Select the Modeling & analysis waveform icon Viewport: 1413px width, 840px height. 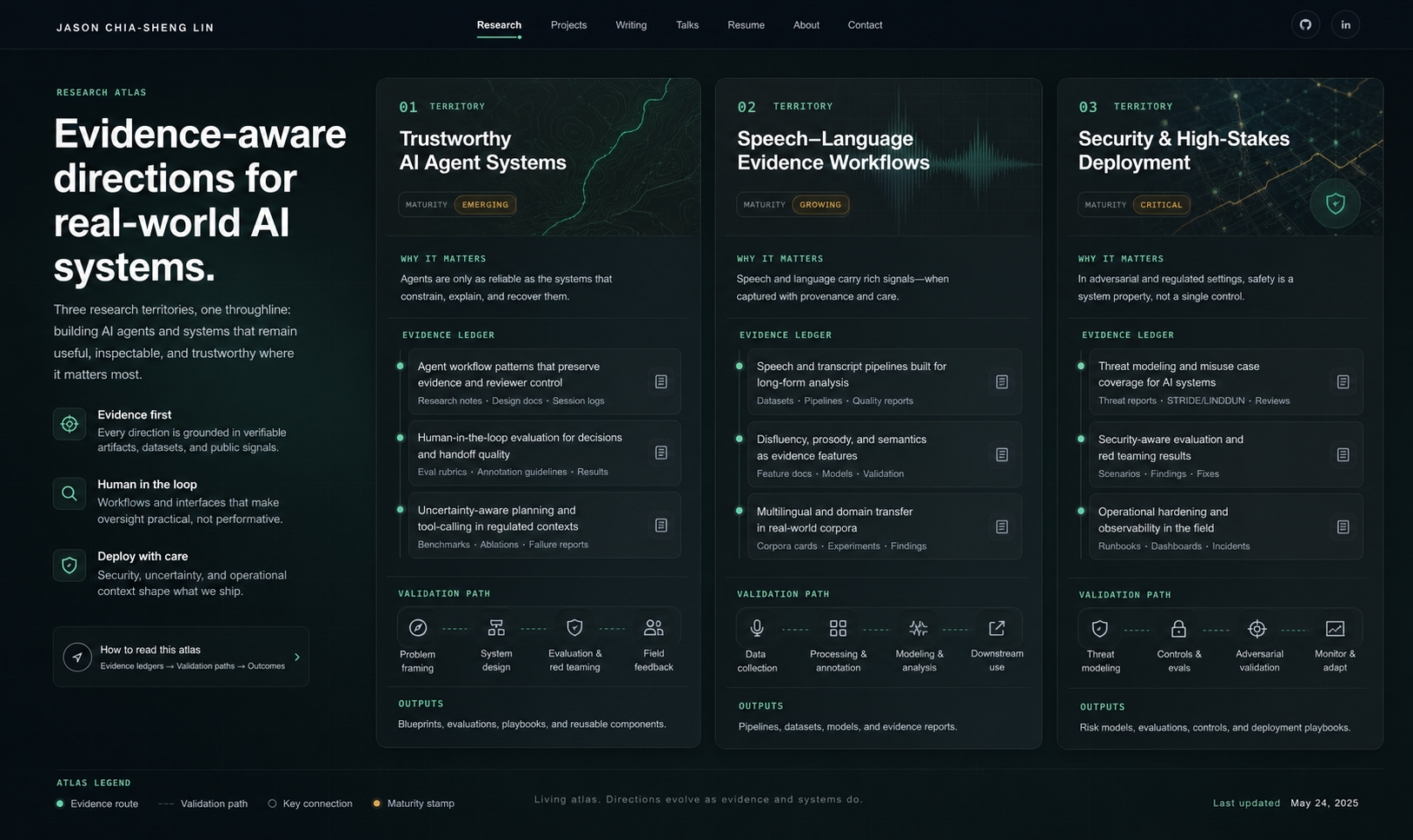pos(919,627)
